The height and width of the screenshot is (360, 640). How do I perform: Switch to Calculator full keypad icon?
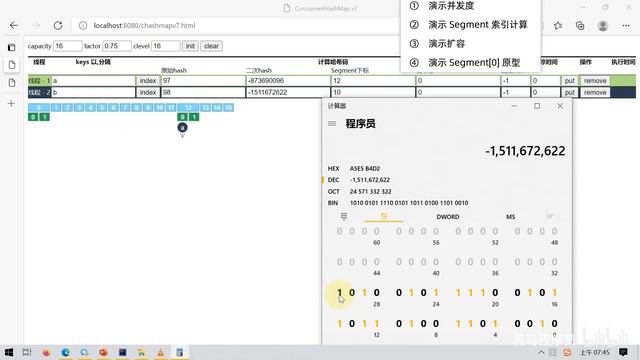[344, 216]
